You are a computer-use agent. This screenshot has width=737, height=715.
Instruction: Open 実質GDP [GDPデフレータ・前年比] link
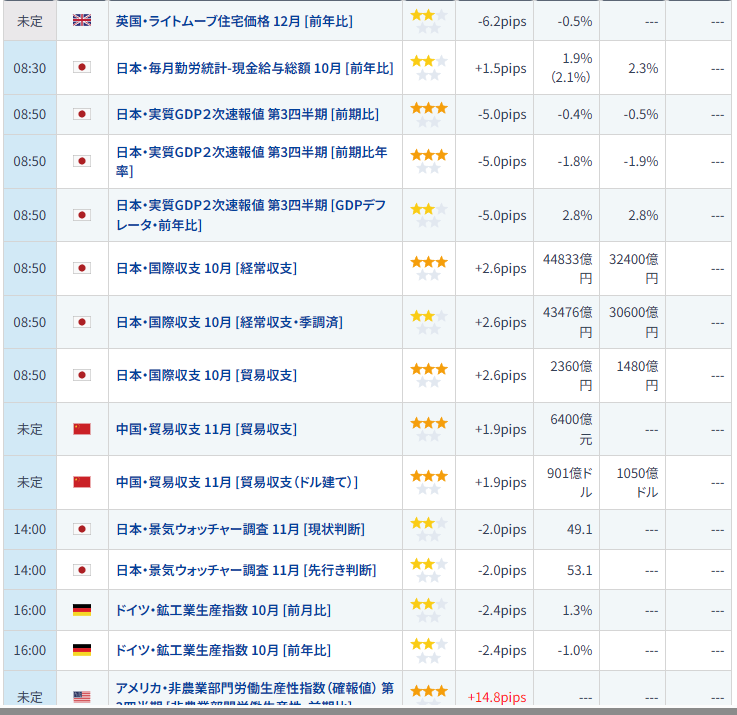250,215
